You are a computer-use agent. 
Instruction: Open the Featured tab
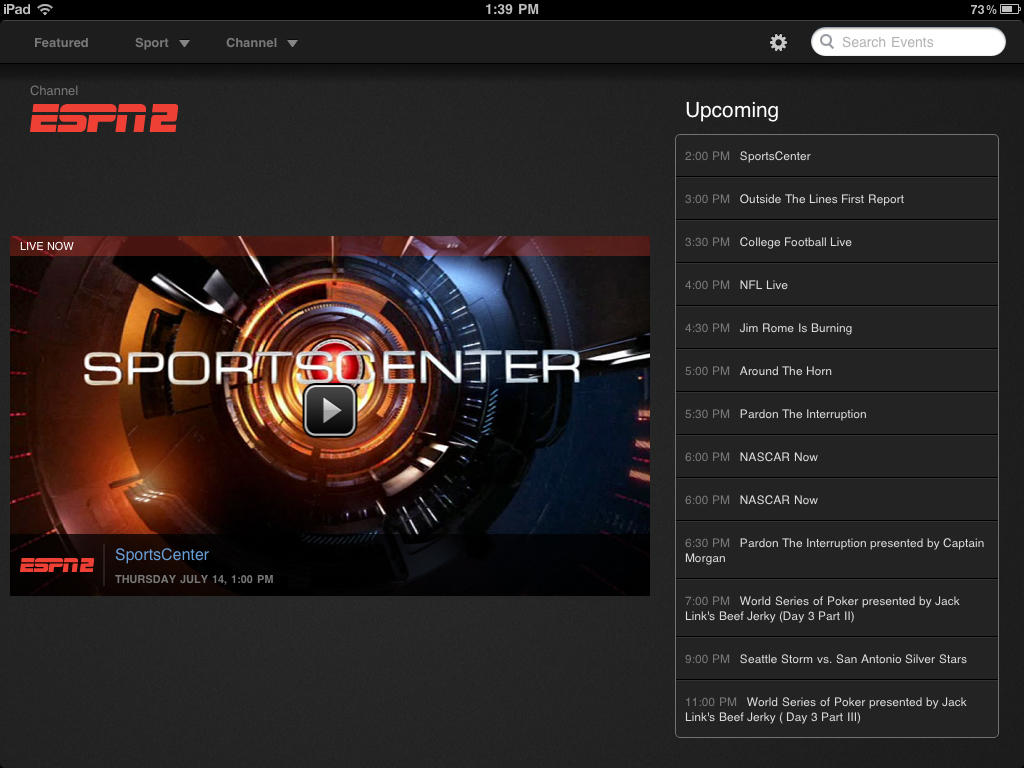[x=61, y=43]
